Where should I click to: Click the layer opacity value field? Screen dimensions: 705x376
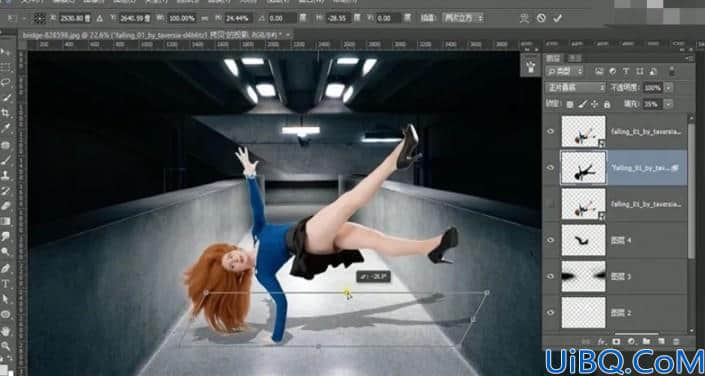click(653, 87)
